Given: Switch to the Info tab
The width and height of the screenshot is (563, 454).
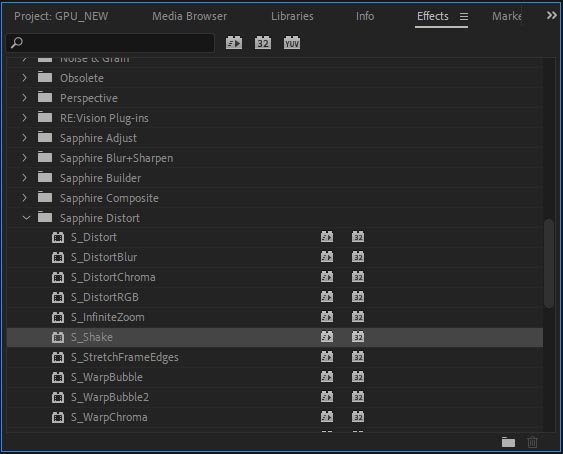Looking at the screenshot, I should (x=365, y=16).
